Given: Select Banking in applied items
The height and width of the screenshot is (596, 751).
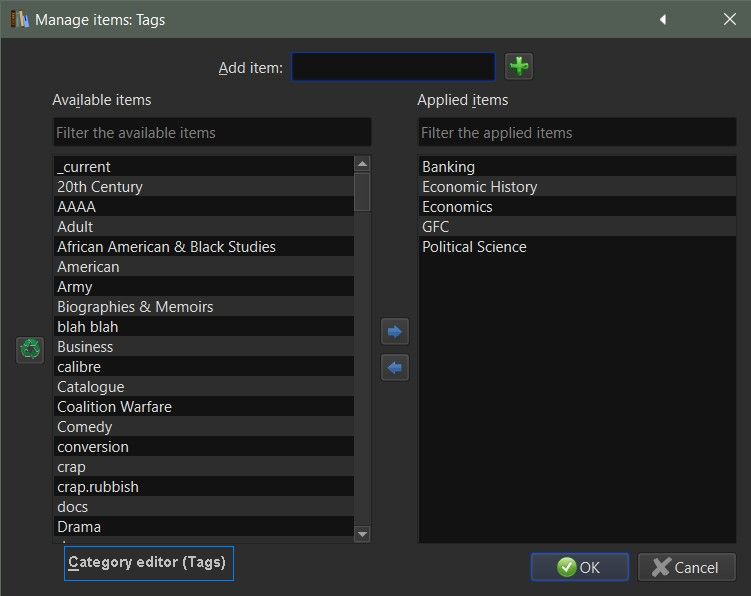Looking at the screenshot, I should coord(577,166).
